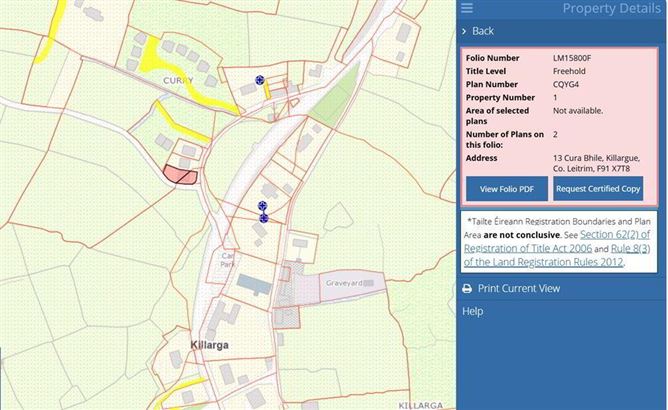Select the pink highlighted land parcel
668x410 pixels.
(x=180, y=174)
